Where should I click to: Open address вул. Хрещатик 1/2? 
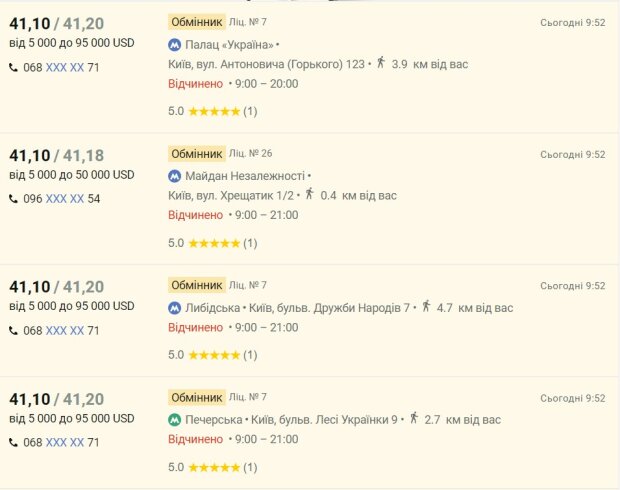(231, 195)
